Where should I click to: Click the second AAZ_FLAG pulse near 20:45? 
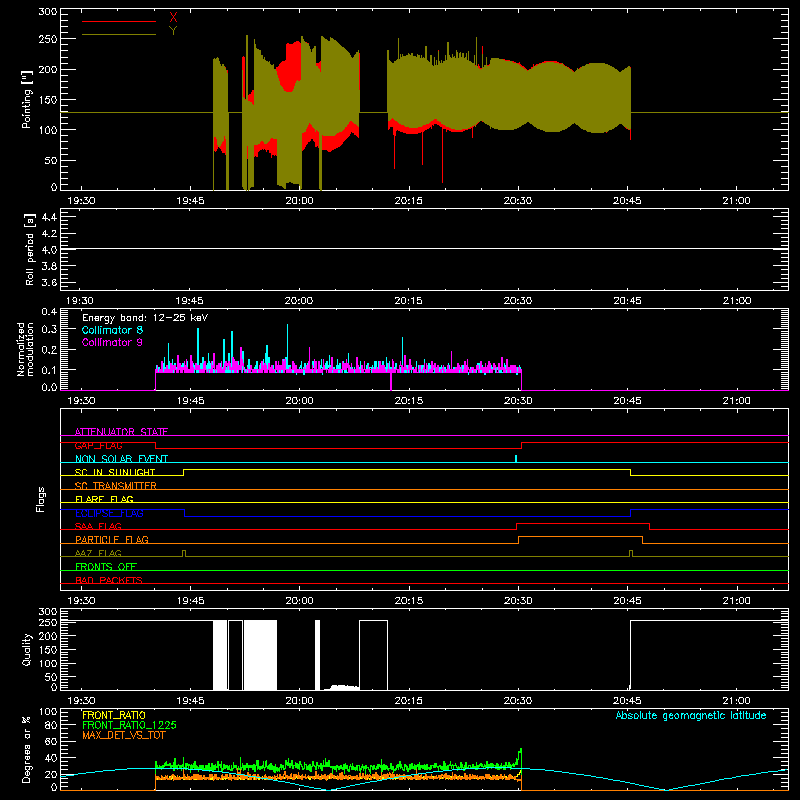[631, 553]
